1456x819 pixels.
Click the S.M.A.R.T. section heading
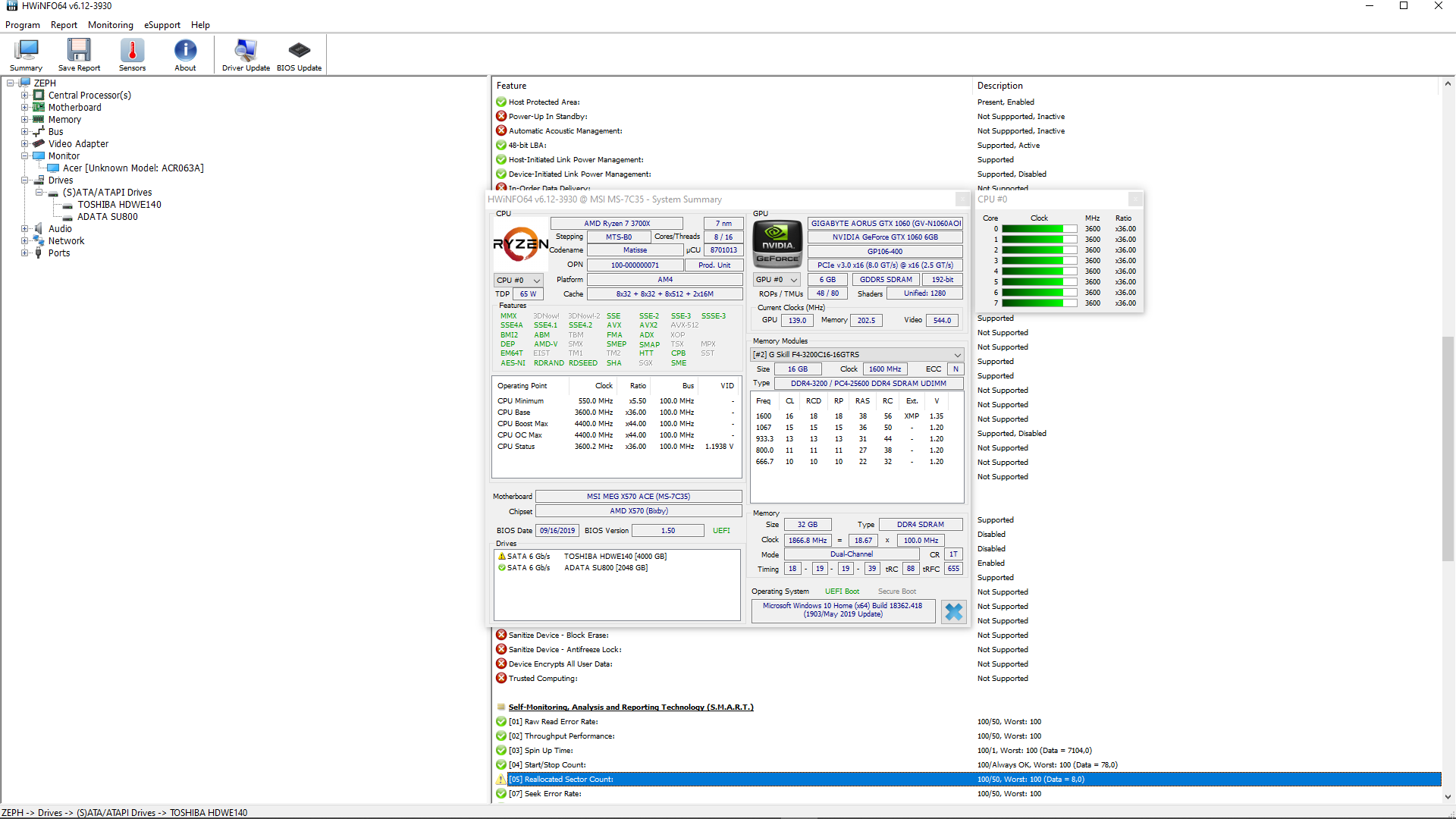coord(630,708)
